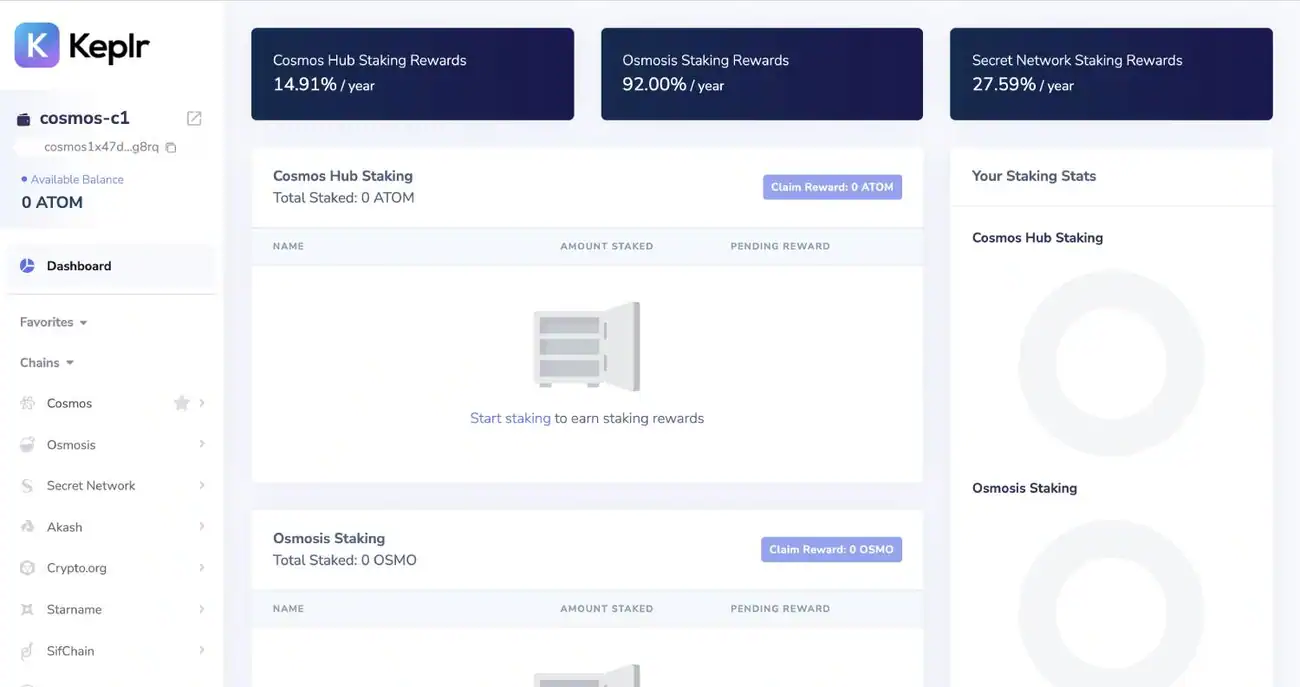Expand the Starname chain chevron
Screen dimensions: 1300x687
tap(202, 609)
